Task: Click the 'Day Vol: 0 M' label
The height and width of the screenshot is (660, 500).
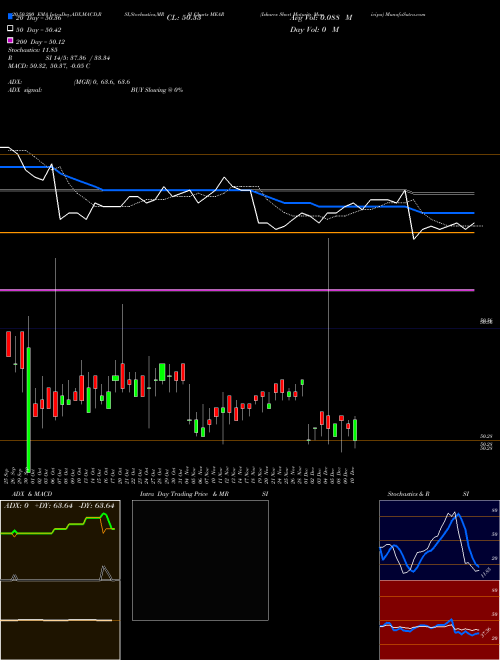Action: point(314,30)
